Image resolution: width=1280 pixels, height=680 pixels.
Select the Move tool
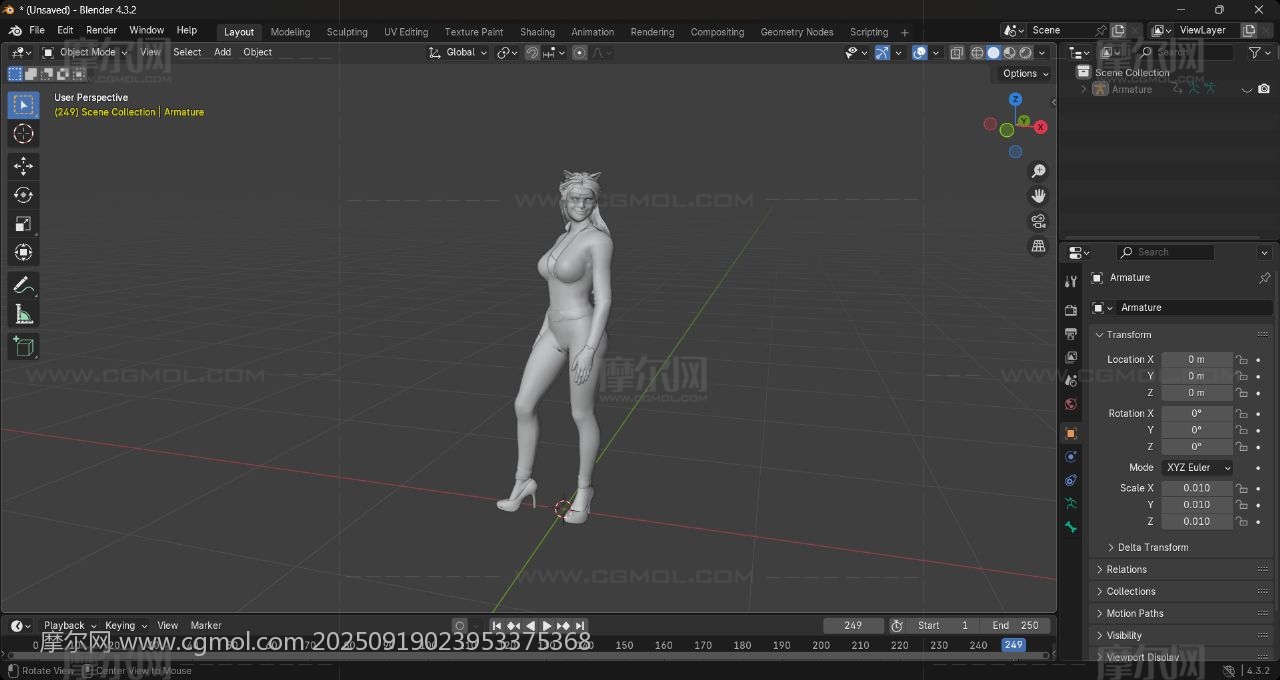(23, 166)
